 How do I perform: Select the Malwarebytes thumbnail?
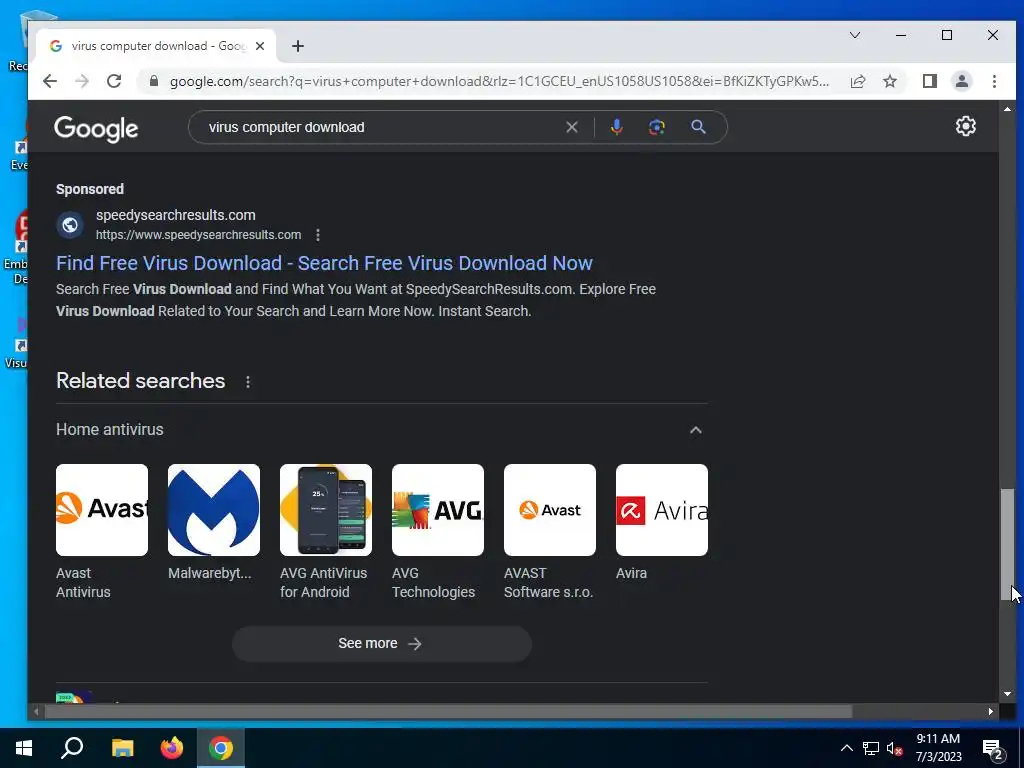[x=214, y=510]
